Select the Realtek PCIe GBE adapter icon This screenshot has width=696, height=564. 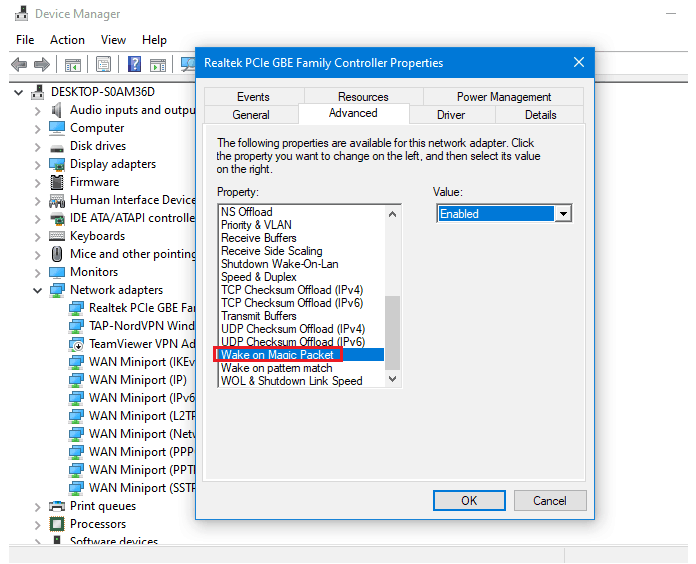(x=77, y=308)
